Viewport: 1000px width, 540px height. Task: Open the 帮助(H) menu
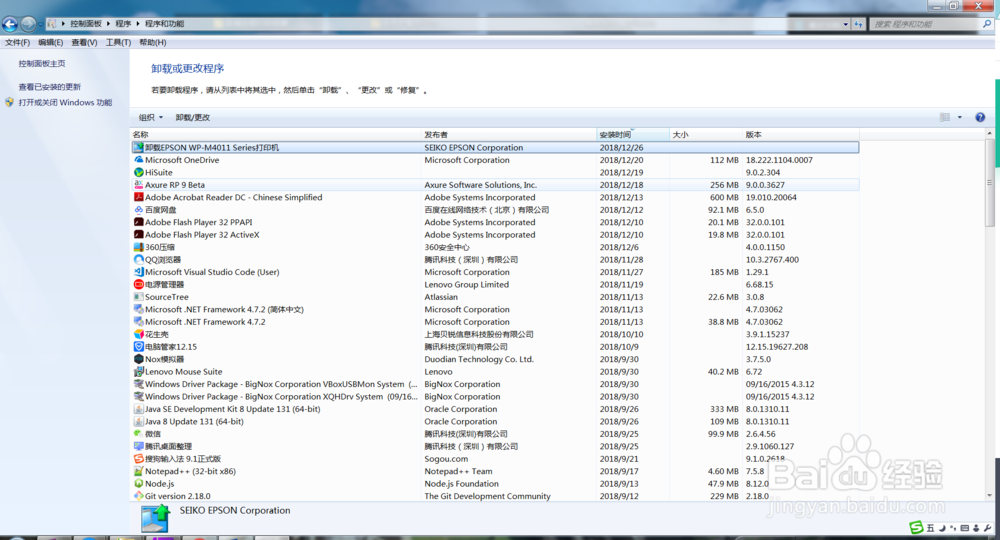(152, 43)
